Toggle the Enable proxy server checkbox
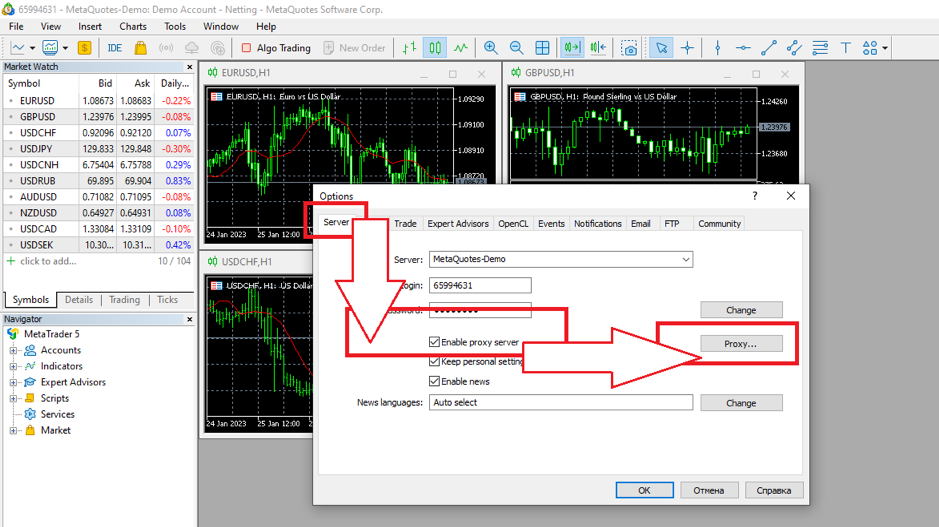The image size is (939, 527). pos(435,342)
